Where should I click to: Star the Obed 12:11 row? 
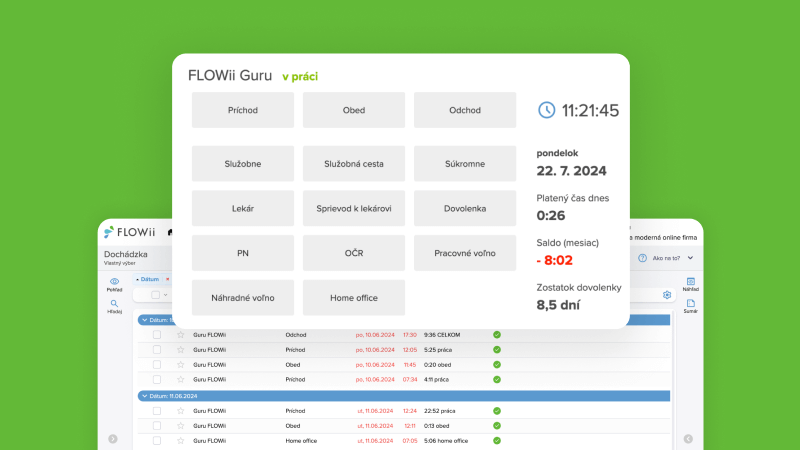point(181,425)
